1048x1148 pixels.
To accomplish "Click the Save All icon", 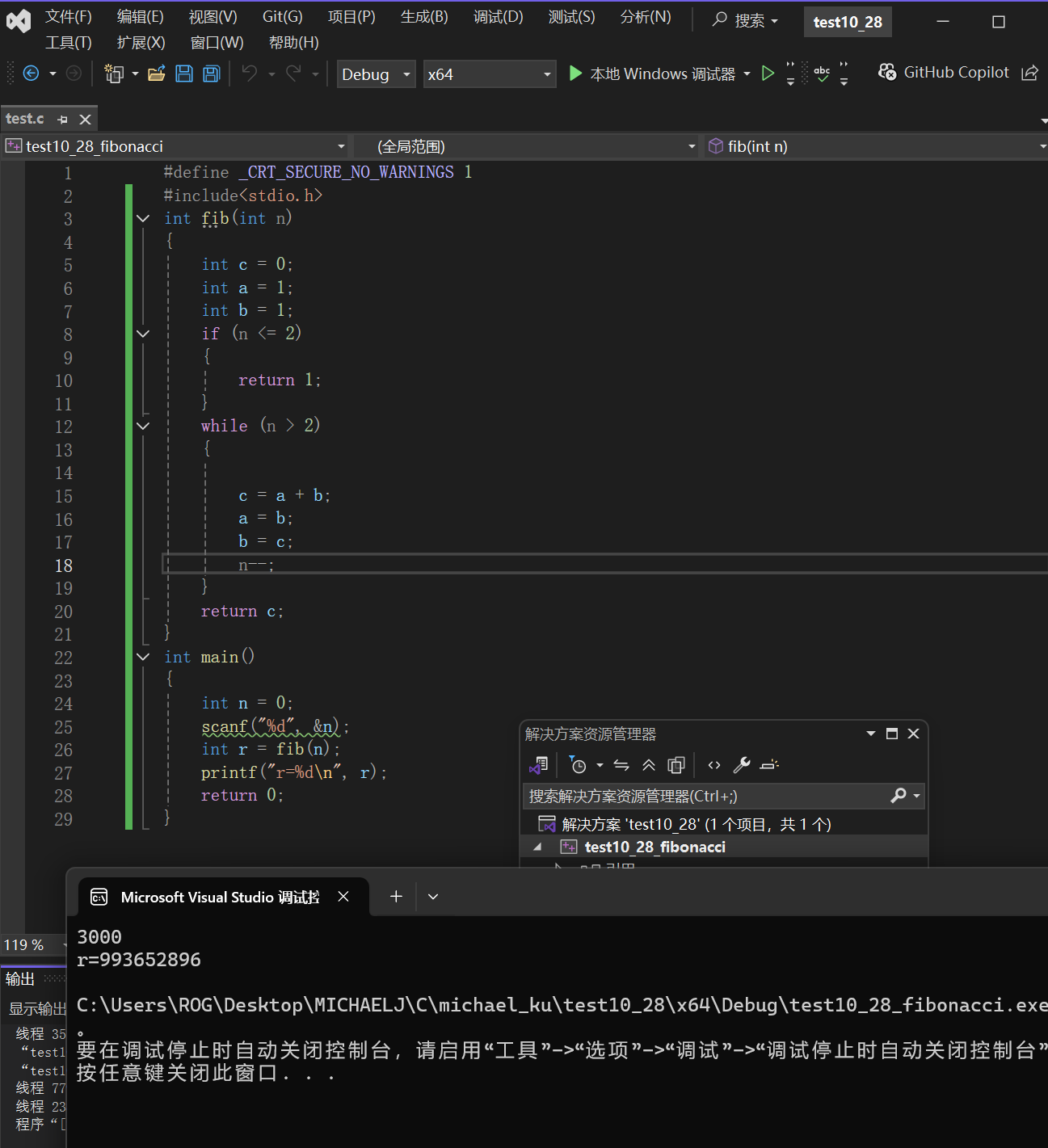I will (212, 74).
